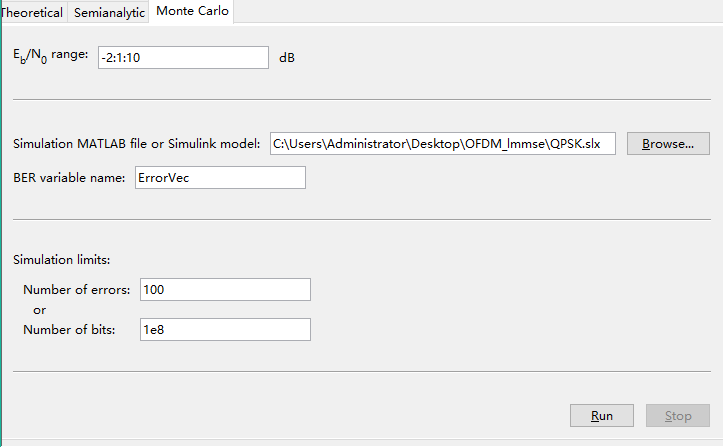Select the Monte Carlo tab
Viewport: 723px width, 447px height.
pyautogui.click(x=192, y=11)
